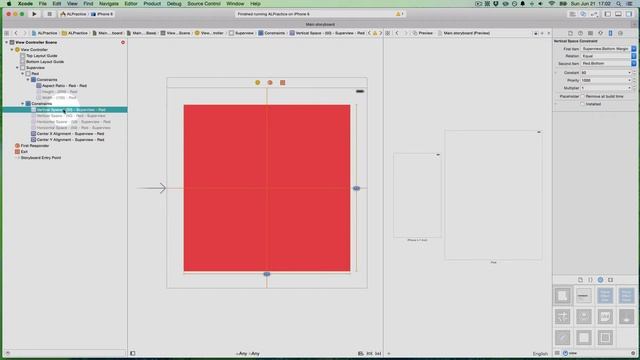Open the File inspector tab
Image resolution: width=640 pixels, height=360 pixels.
pyautogui.click(x=570, y=33)
